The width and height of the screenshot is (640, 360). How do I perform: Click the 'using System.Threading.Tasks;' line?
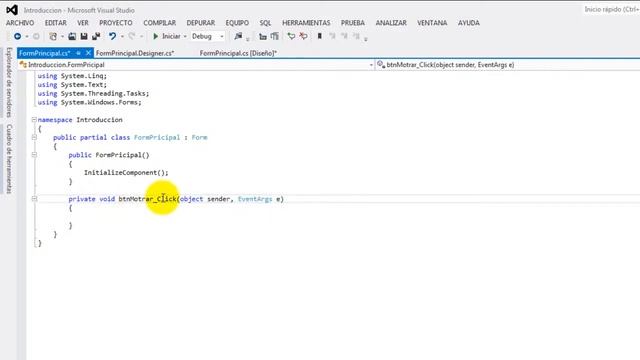point(93,93)
